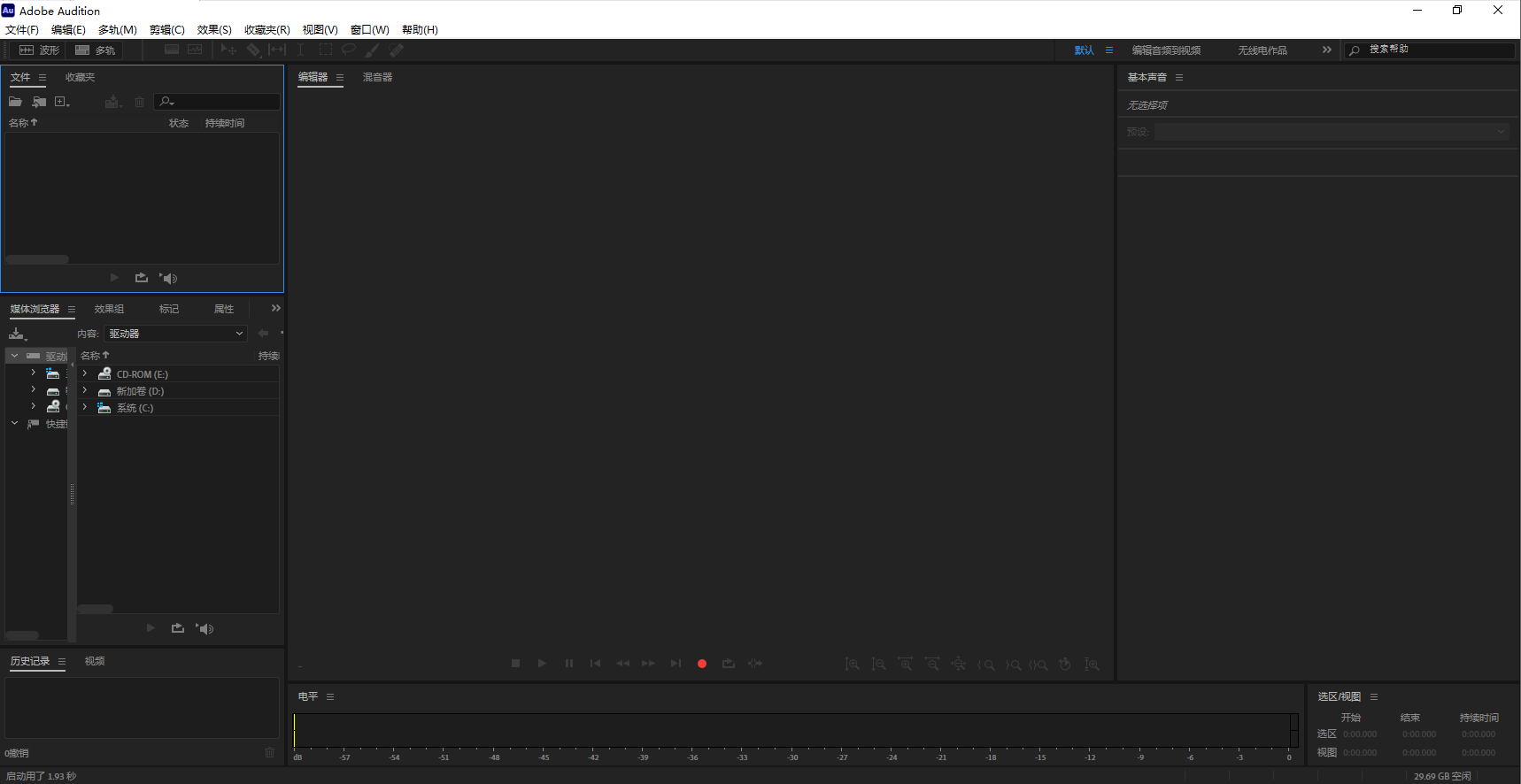Switch to 多轨 multitrack view
The width and height of the screenshot is (1521, 784).
tap(96, 50)
